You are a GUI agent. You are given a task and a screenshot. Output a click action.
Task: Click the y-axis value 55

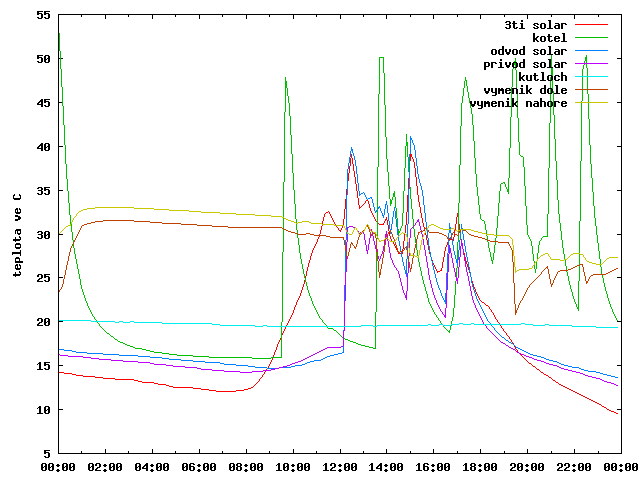[x=43, y=16]
